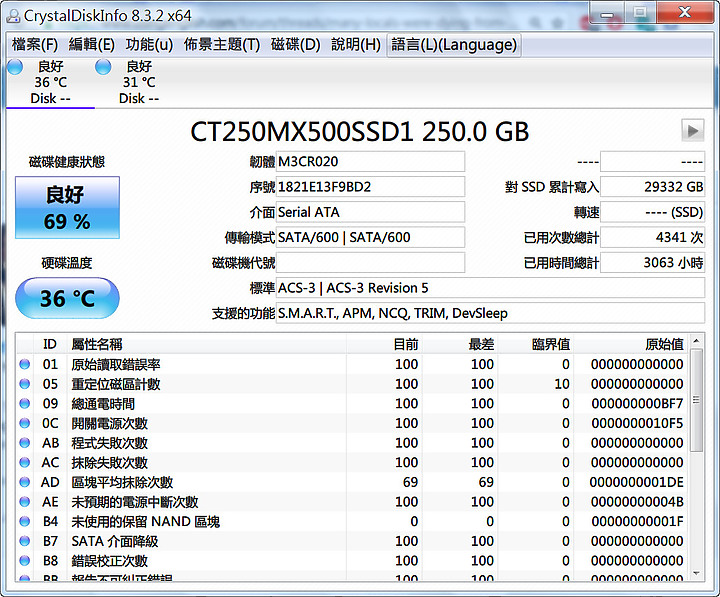Click raw value 0000000001DE
720x597 pixels.
tap(636, 482)
